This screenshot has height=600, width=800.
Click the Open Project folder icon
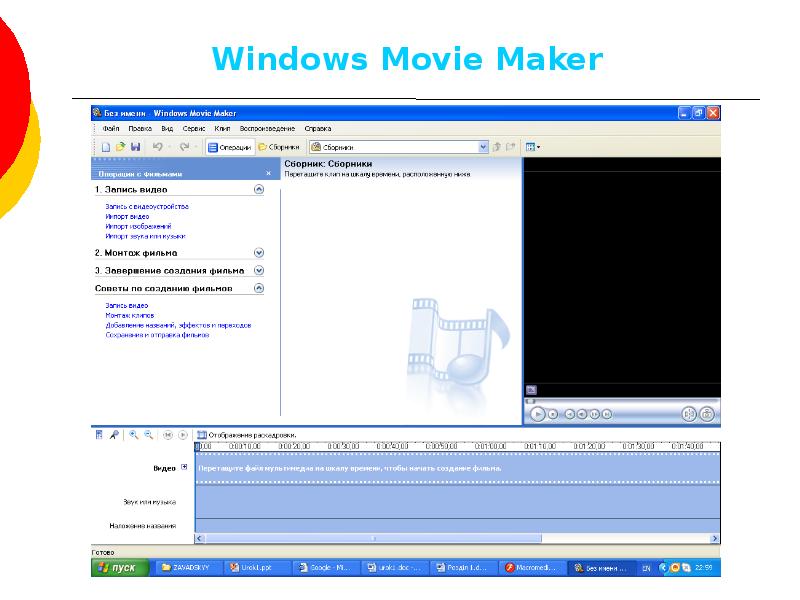[120, 147]
